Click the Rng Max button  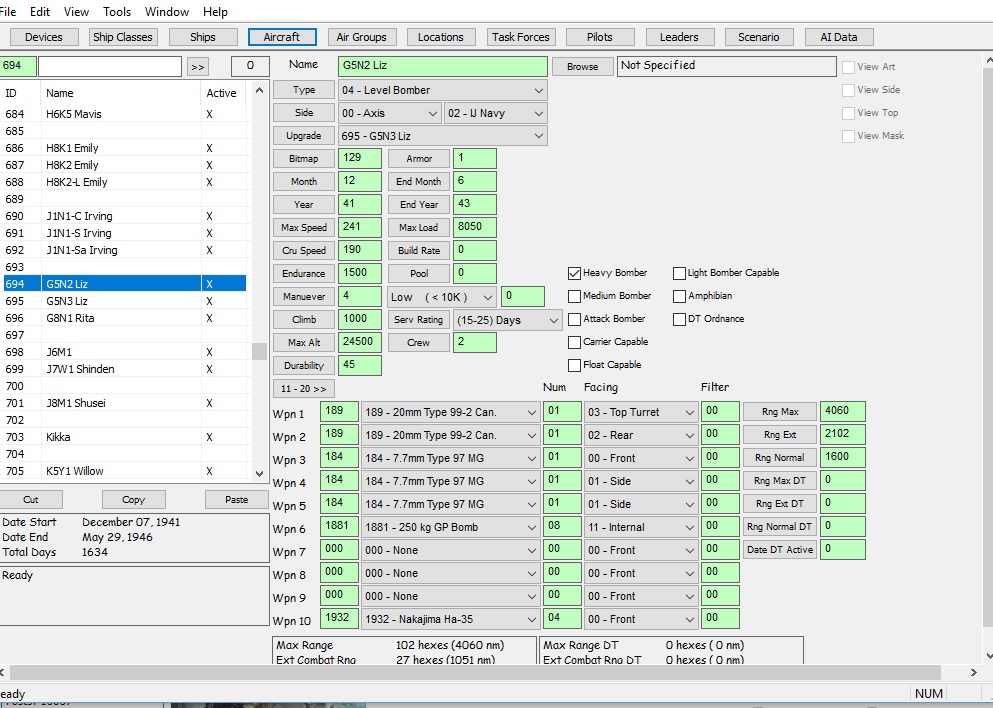(780, 412)
